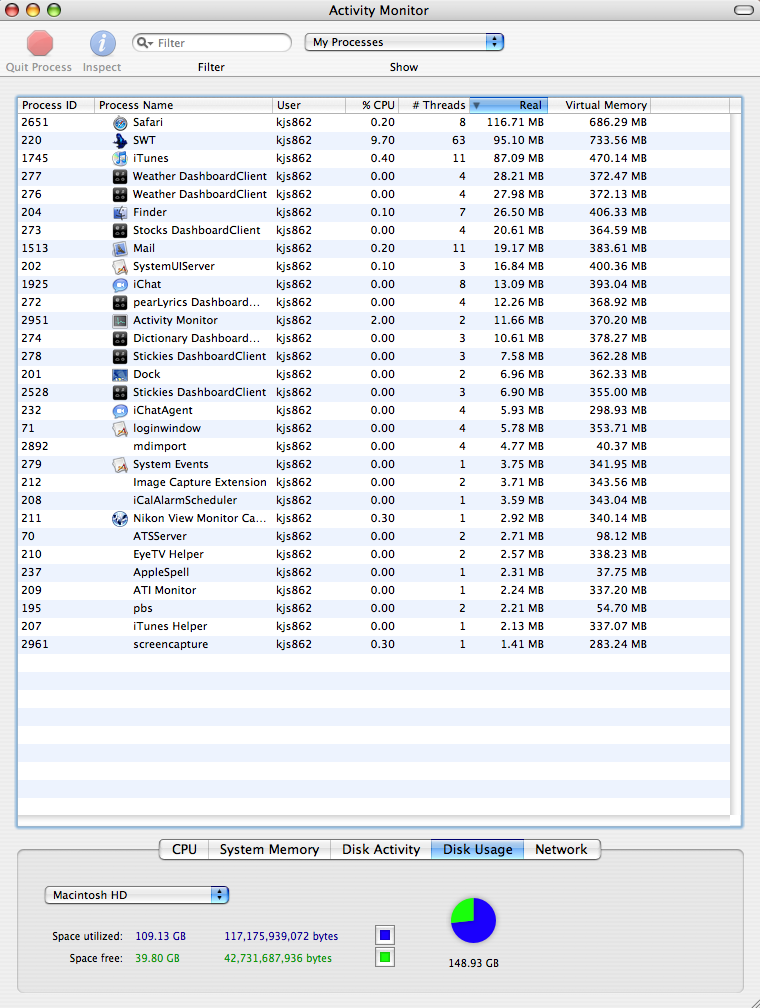760x1008 pixels.
Task: Click the Mail stamp icon
Action: [120, 249]
